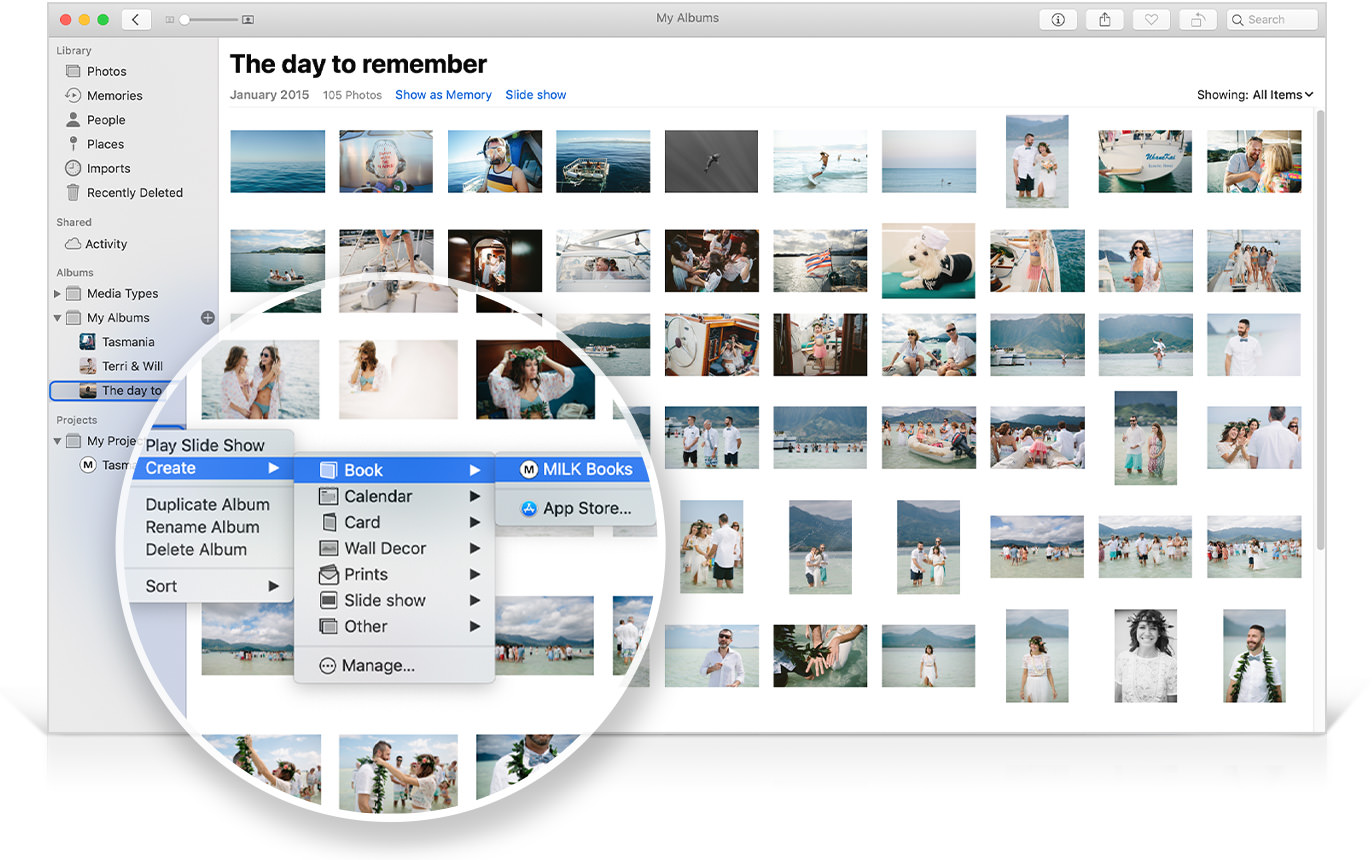Viewport: 1372px width, 860px height.
Task: Open the Showing: All Items filter
Action: point(1256,94)
